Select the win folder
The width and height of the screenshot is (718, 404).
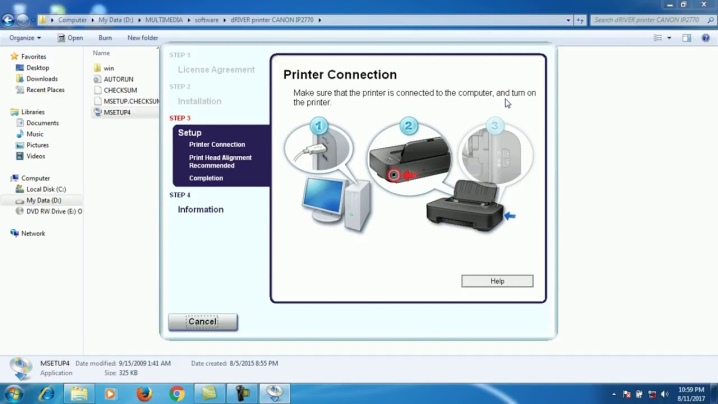coord(109,68)
